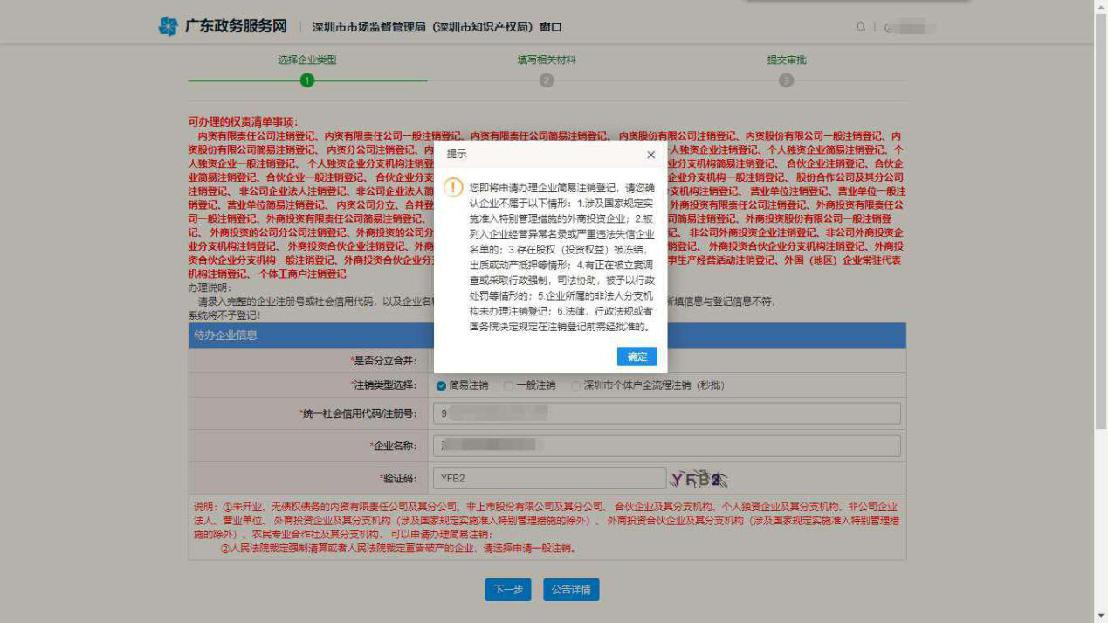Click the orange warning icon in the dialog
The width and height of the screenshot is (1108, 623).
[x=454, y=187]
